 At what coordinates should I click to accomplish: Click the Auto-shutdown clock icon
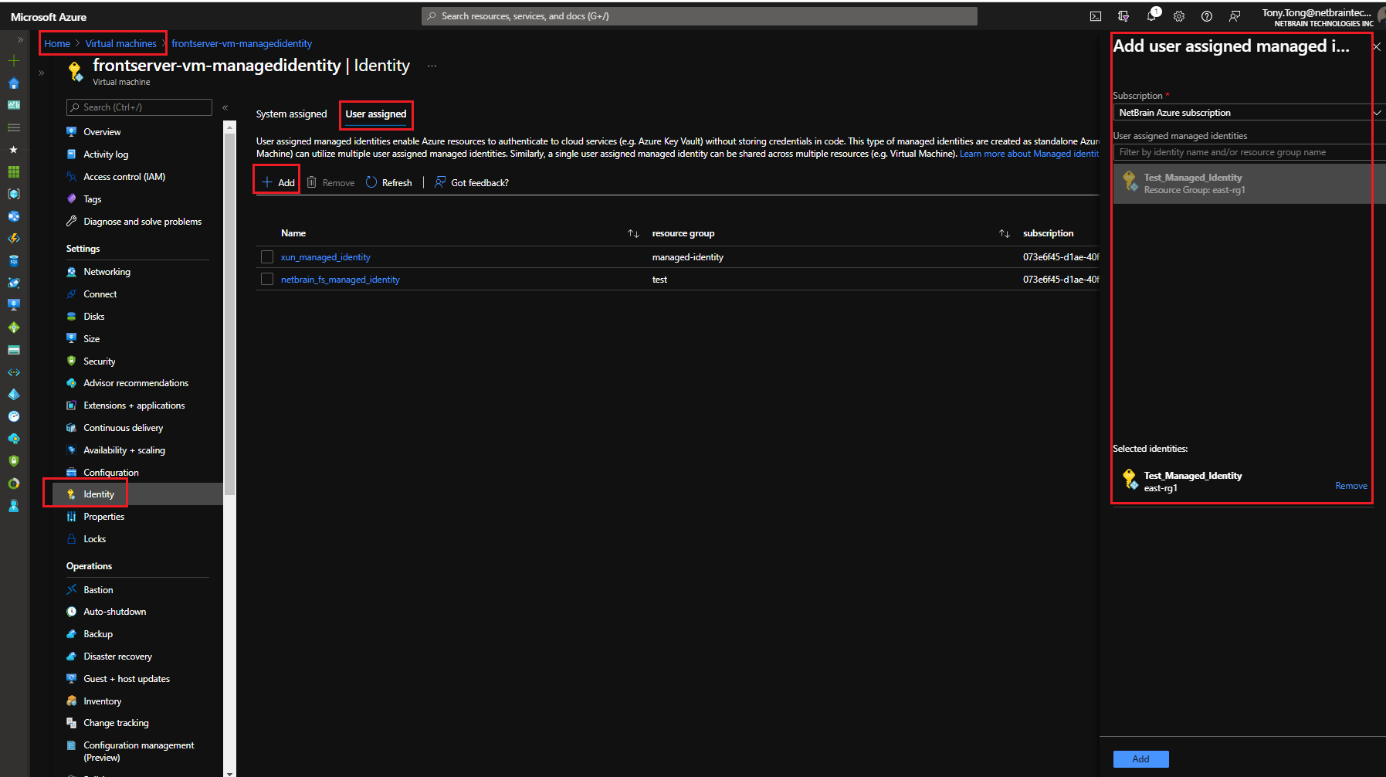coord(71,612)
